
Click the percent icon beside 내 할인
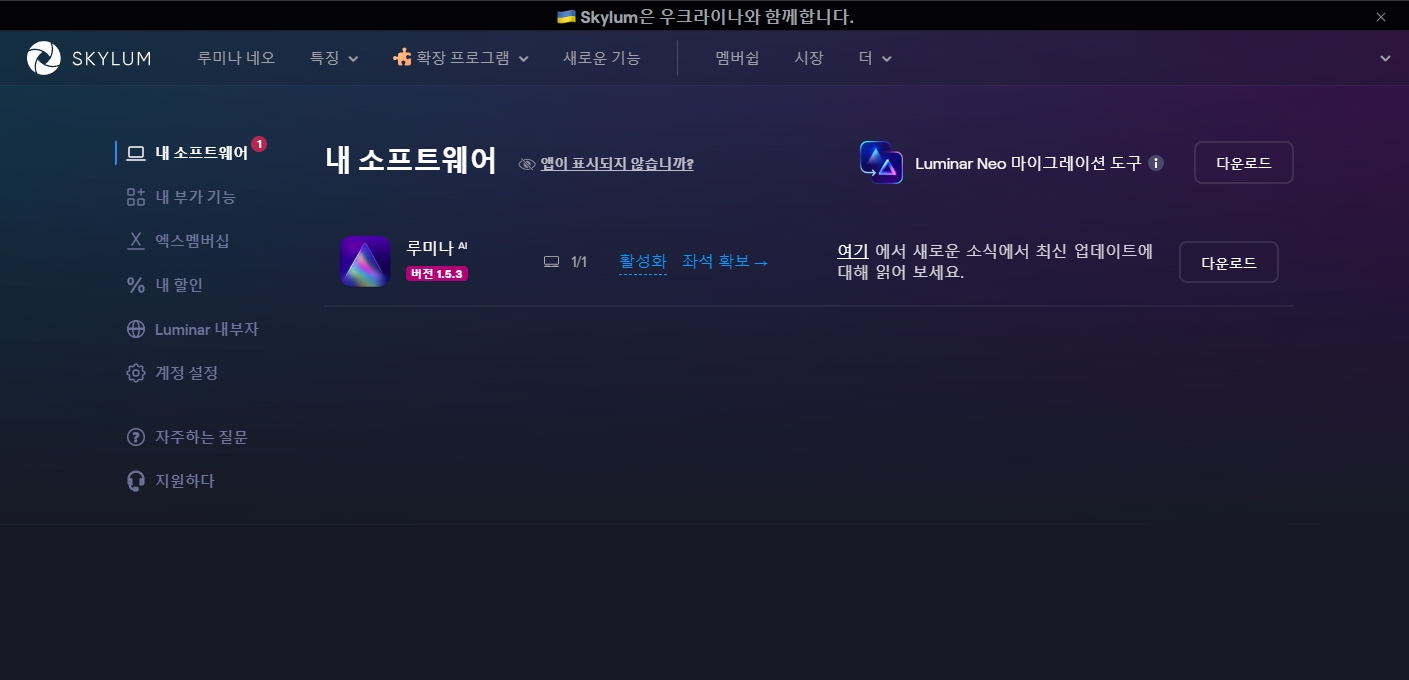click(x=136, y=285)
